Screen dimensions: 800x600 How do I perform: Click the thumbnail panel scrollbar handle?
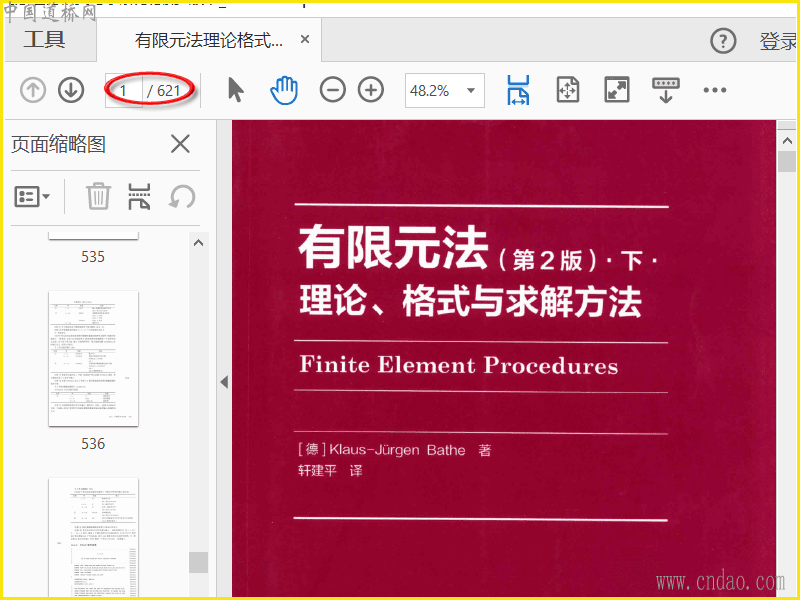[x=198, y=562]
